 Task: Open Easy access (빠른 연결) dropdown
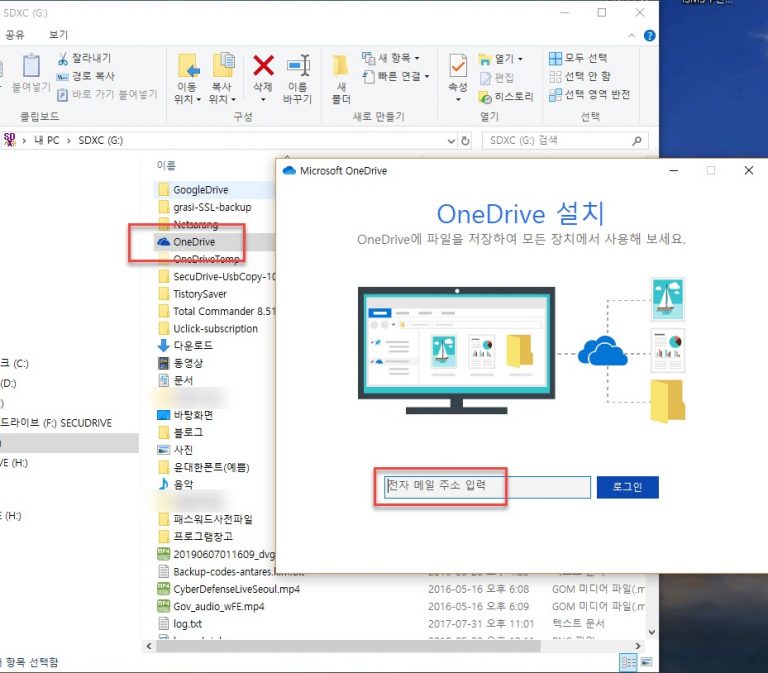(x=396, y=76)
